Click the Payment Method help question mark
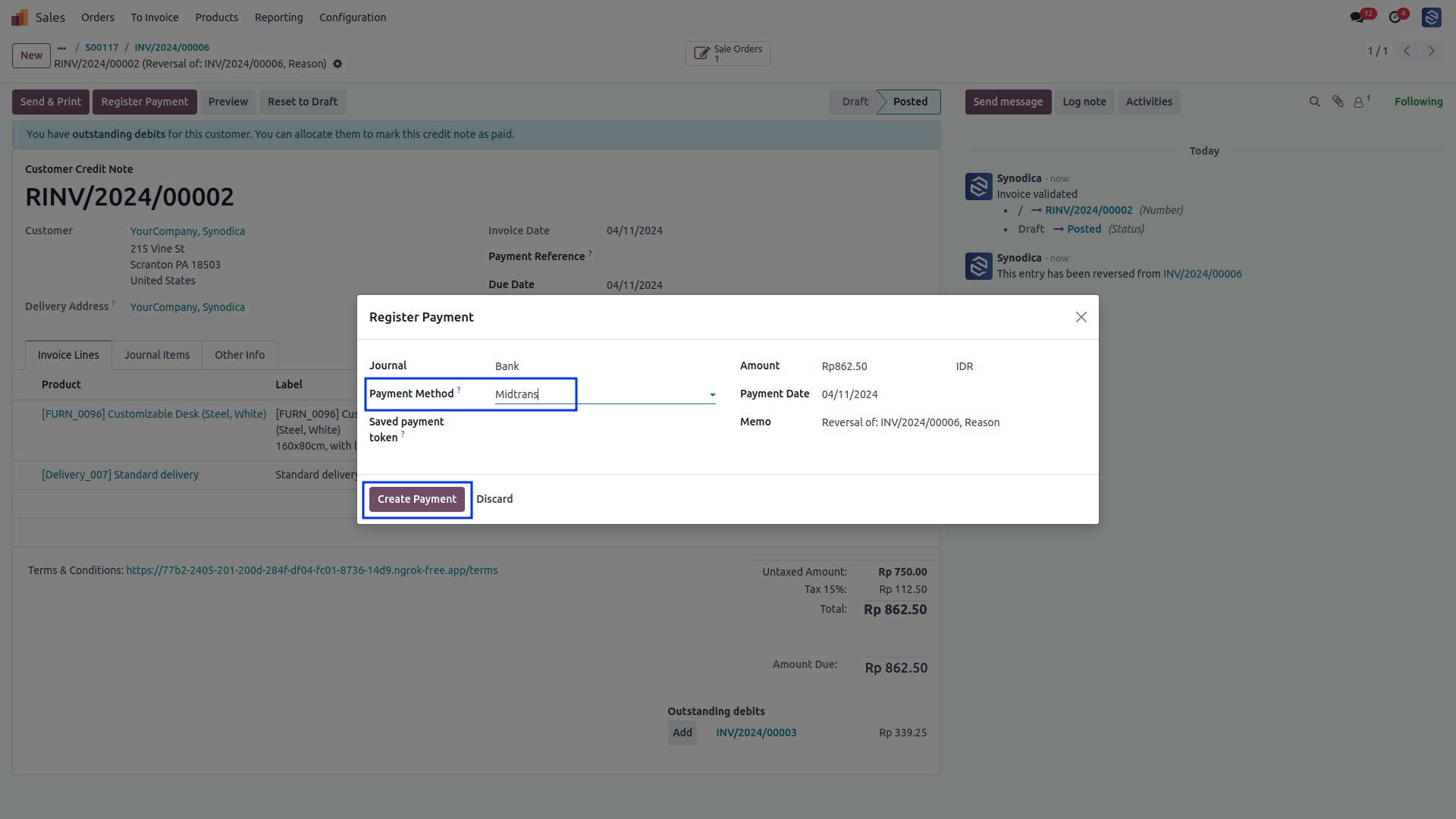The image size is (1456, 819). click(459, 390)
